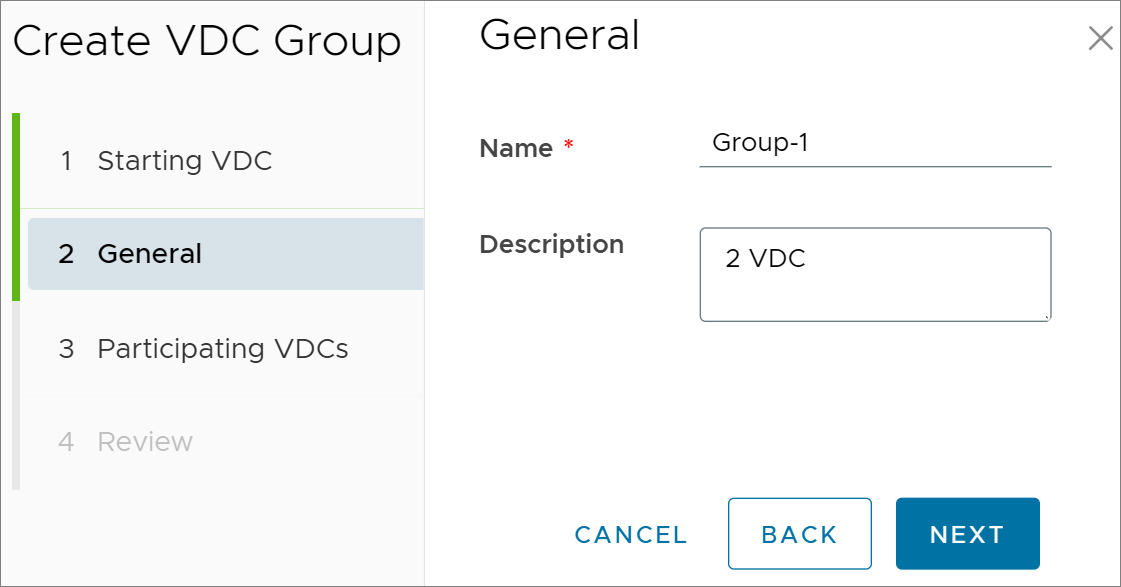This screenshot has width=1121, height=587.
Task: Click the Name field containing Group-1
Action: click(875, 143)
